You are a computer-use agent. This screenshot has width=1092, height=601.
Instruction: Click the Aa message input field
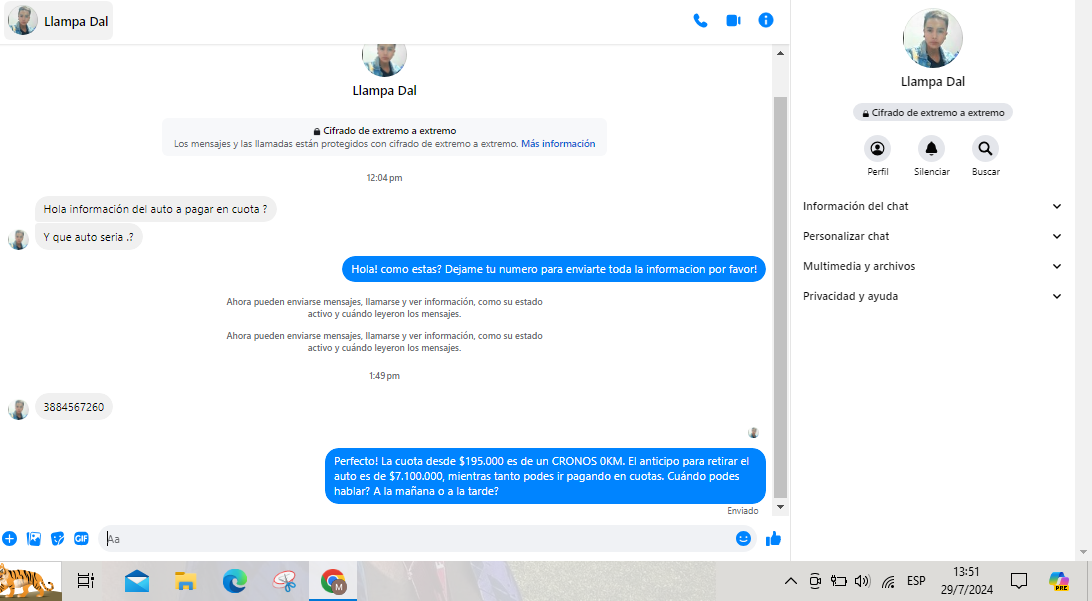point(420,538)
